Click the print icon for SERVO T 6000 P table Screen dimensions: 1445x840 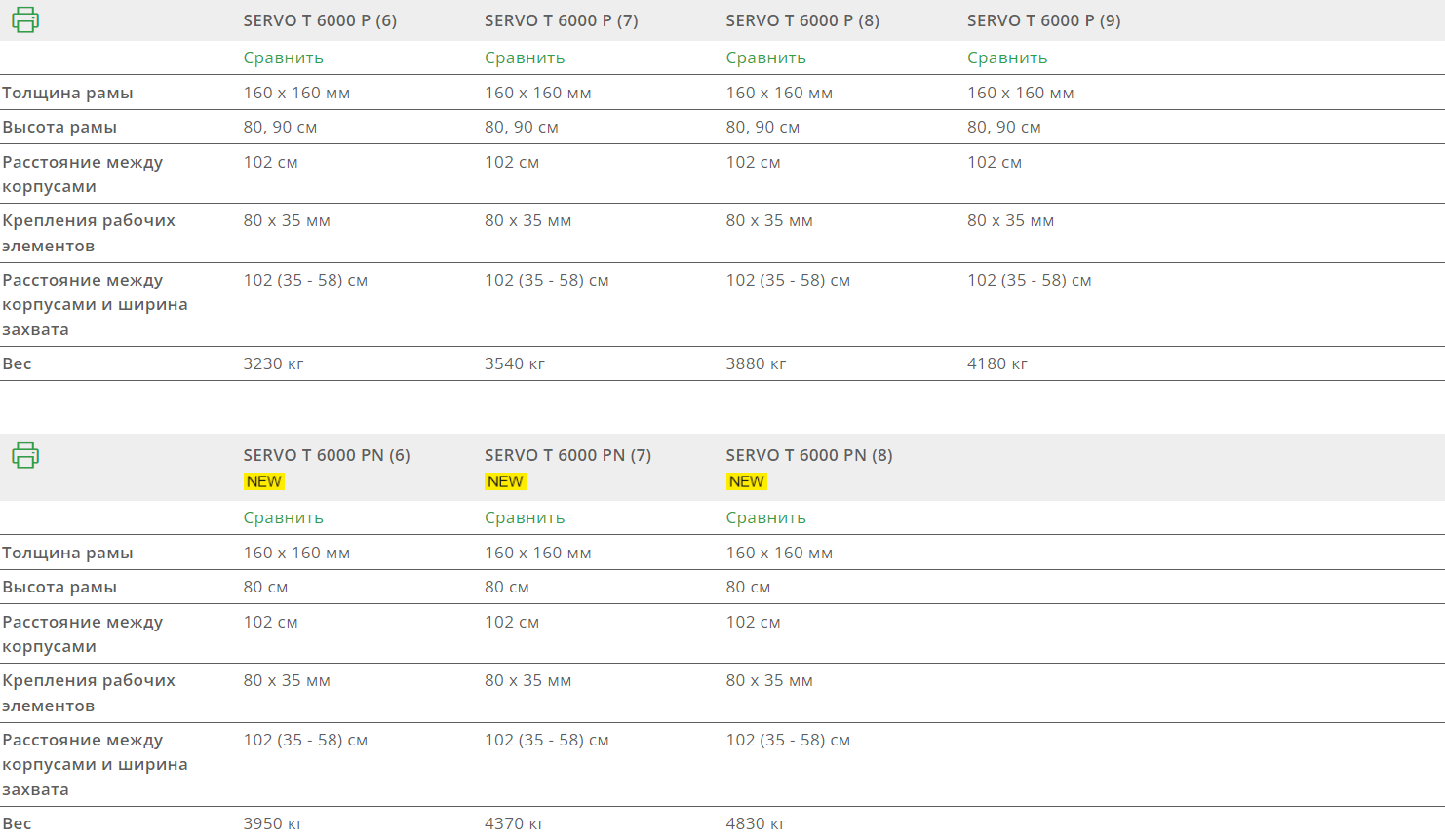pos(25,19)
